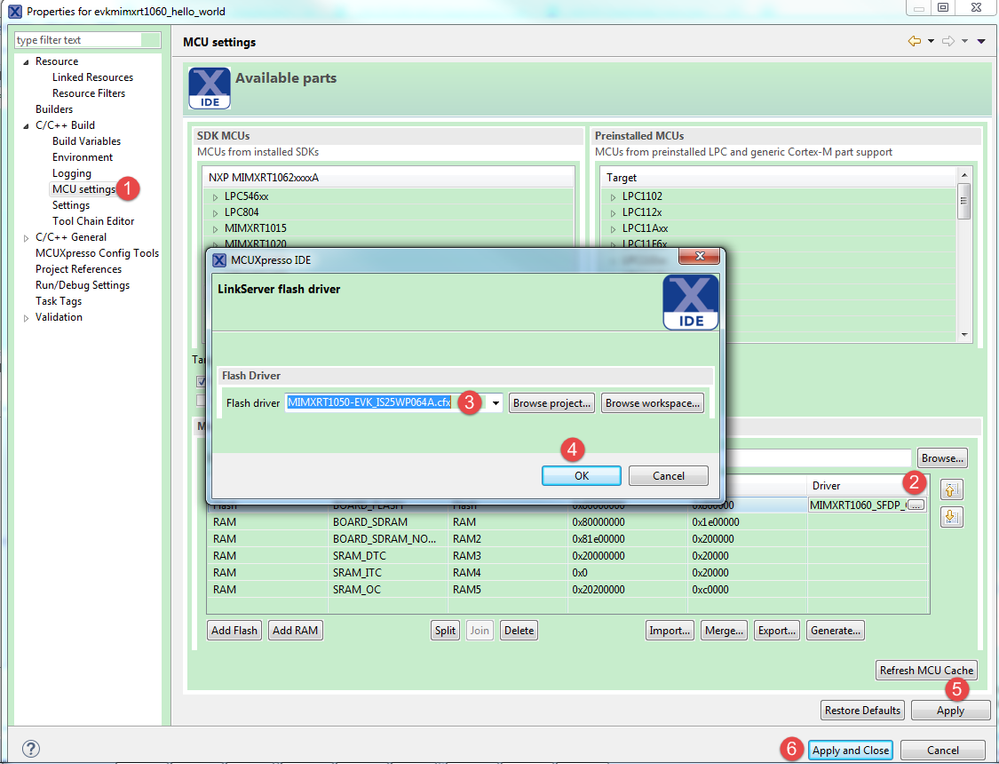Select Tool Chain Editor item

coord(93,221)
